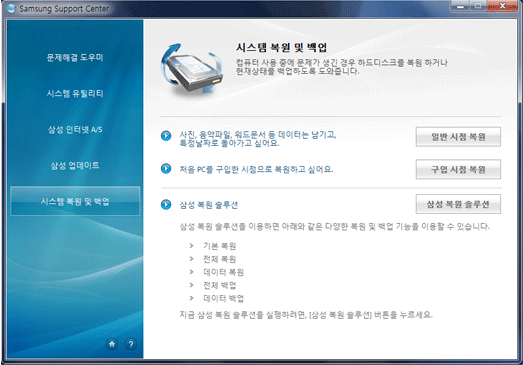Launch 삼성 복원 솔루션 button
The height and width of the screenshot is (365, 523).
tap(458, 204)
